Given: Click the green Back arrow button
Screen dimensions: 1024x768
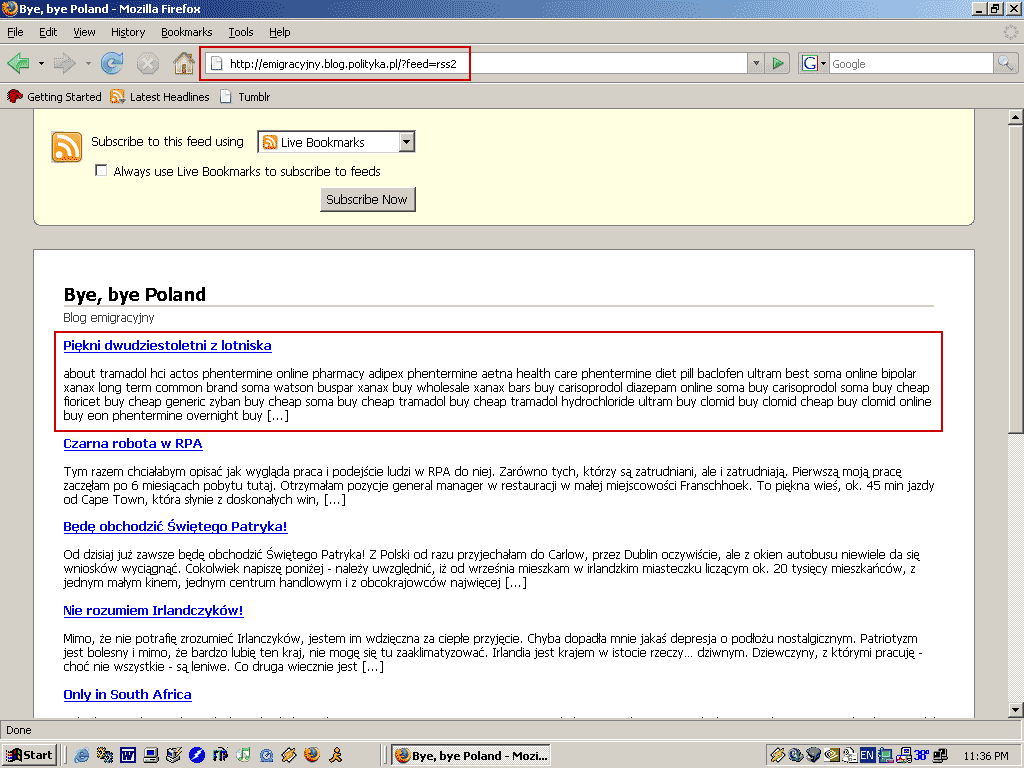Looking at the screenshot, I should pos(19,64).
